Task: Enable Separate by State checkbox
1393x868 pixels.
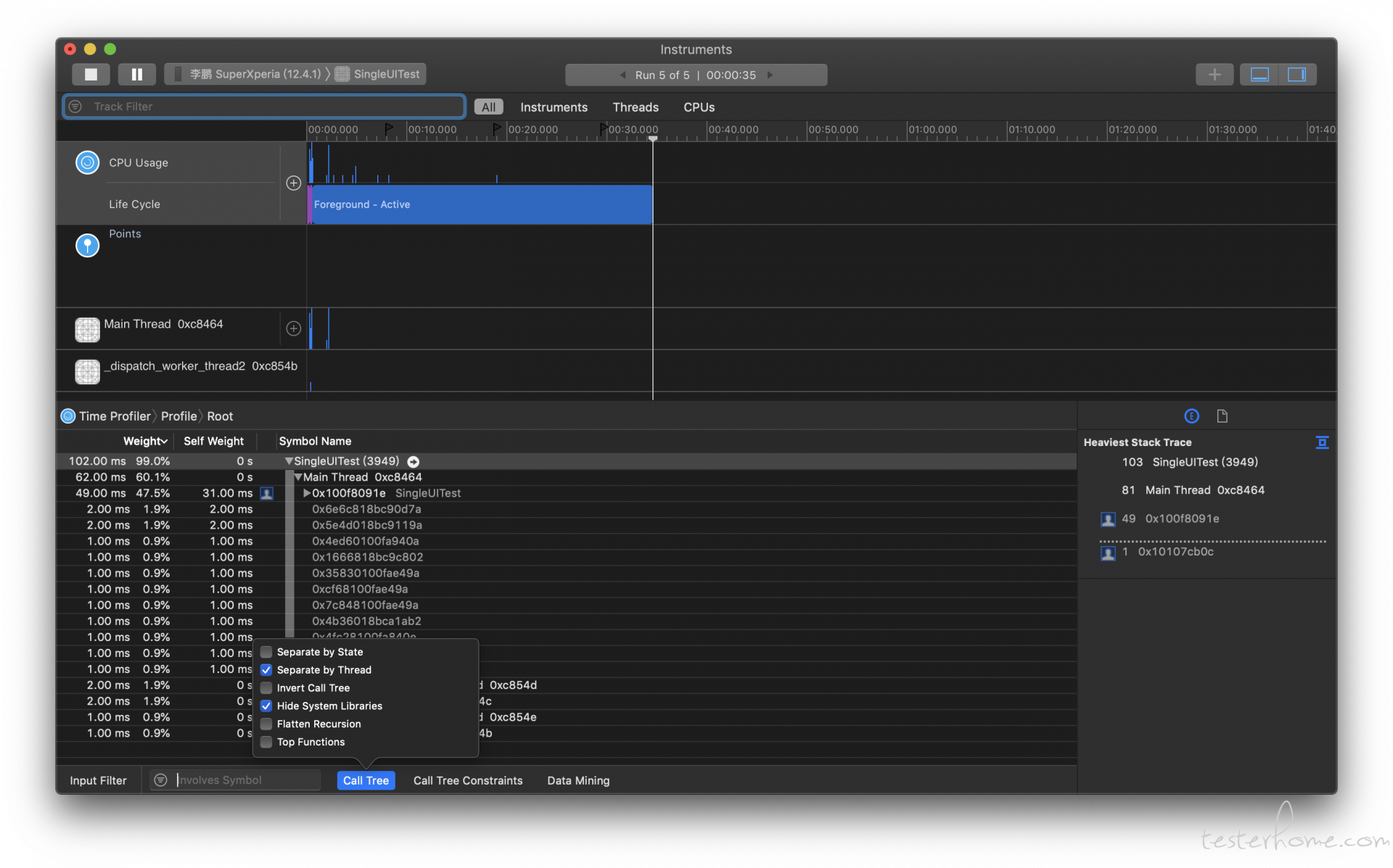Action: (x=266, y=652)
